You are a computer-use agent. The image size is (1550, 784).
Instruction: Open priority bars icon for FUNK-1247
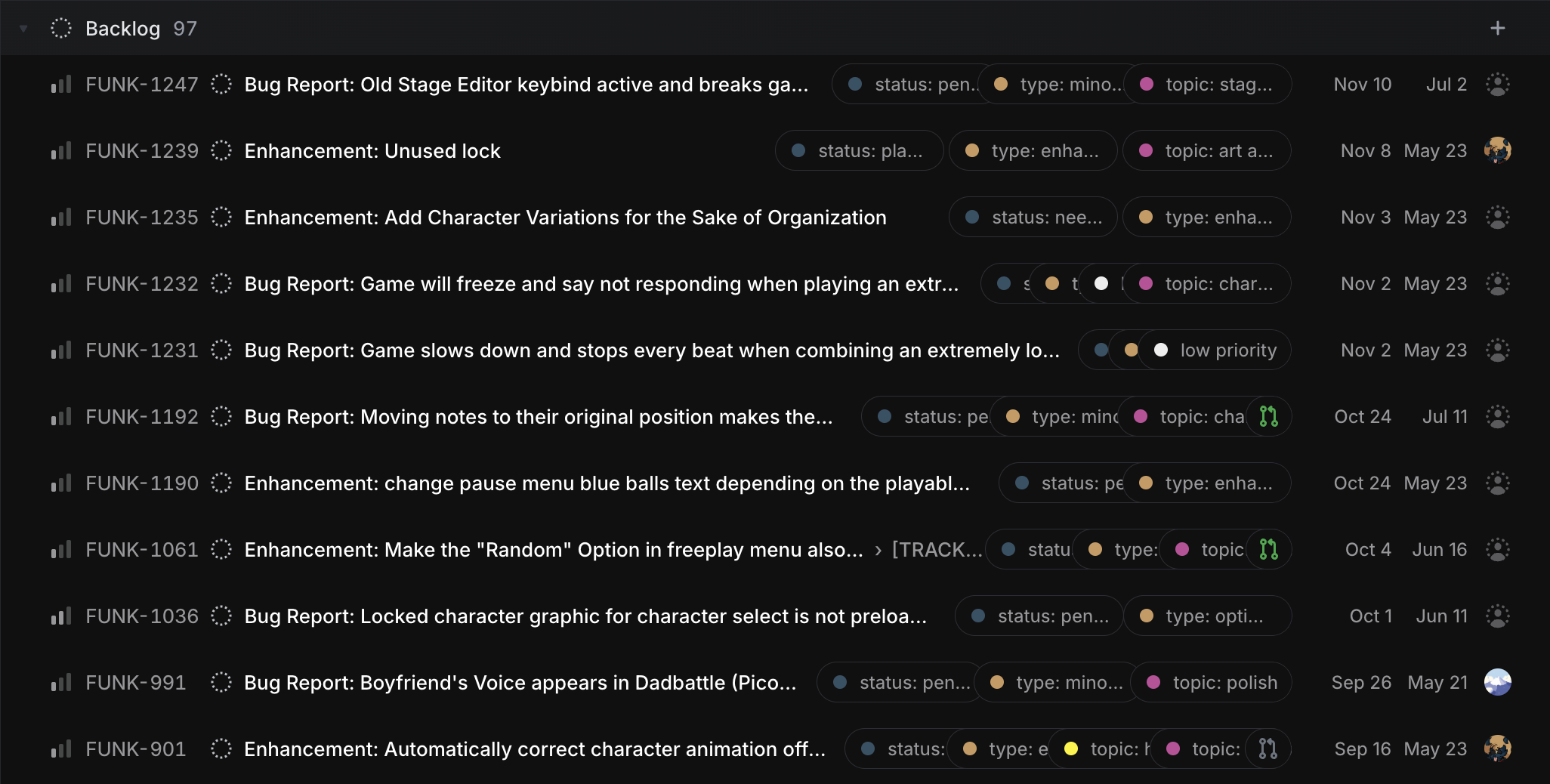(x=61, y=84)
